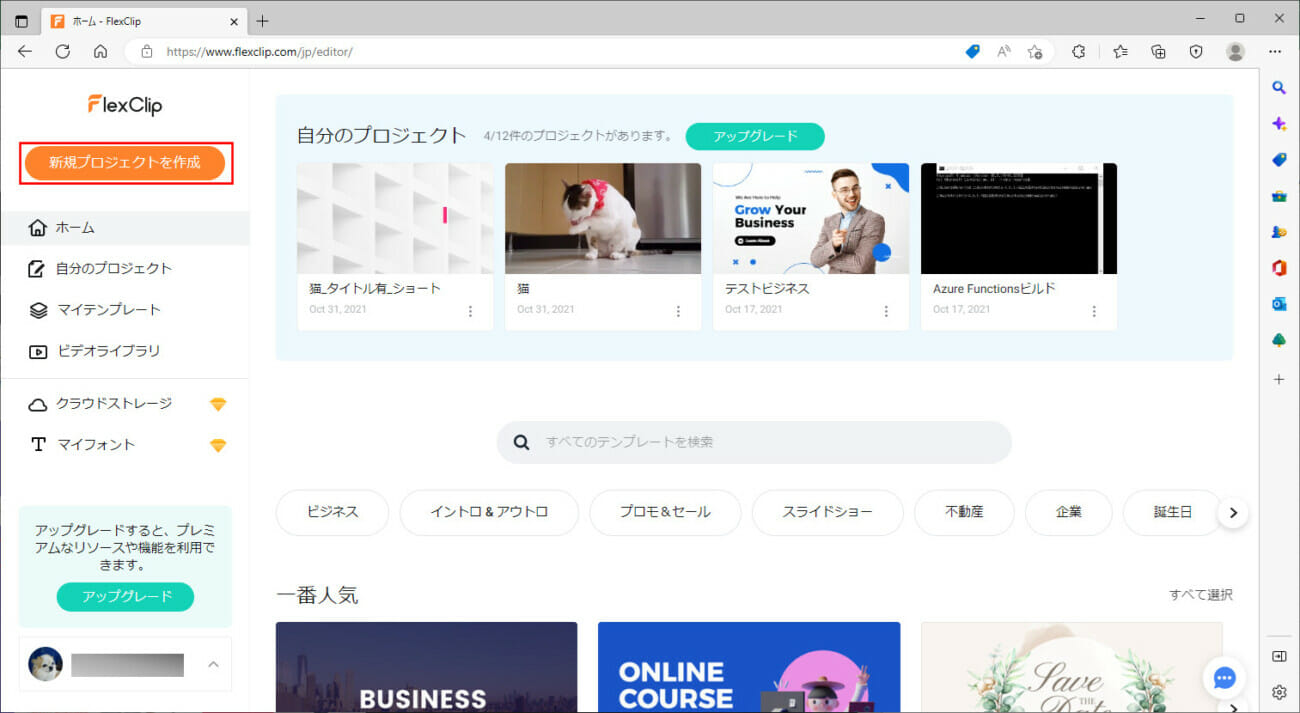Open the Outlook icon in Edge sidebar

click(1278, 304)
